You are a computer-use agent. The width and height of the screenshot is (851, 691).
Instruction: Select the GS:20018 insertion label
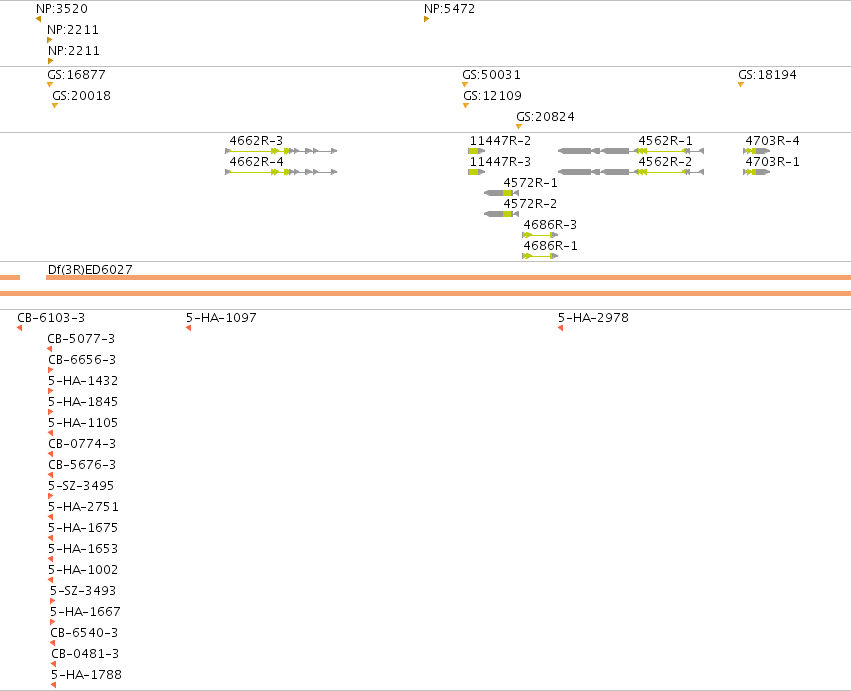(x=81, y=96)
